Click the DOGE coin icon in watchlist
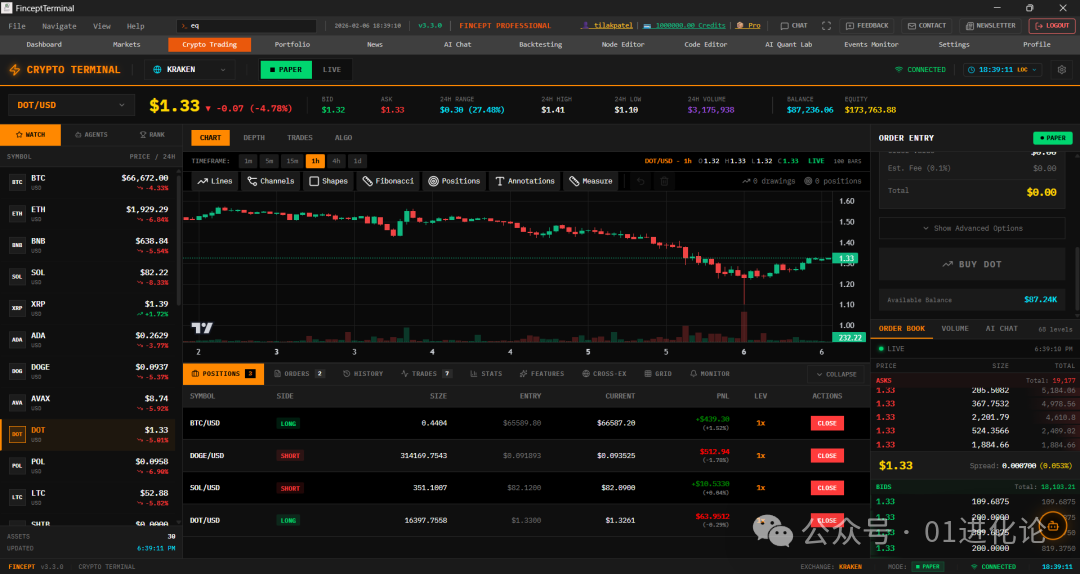 click(17, 371)
